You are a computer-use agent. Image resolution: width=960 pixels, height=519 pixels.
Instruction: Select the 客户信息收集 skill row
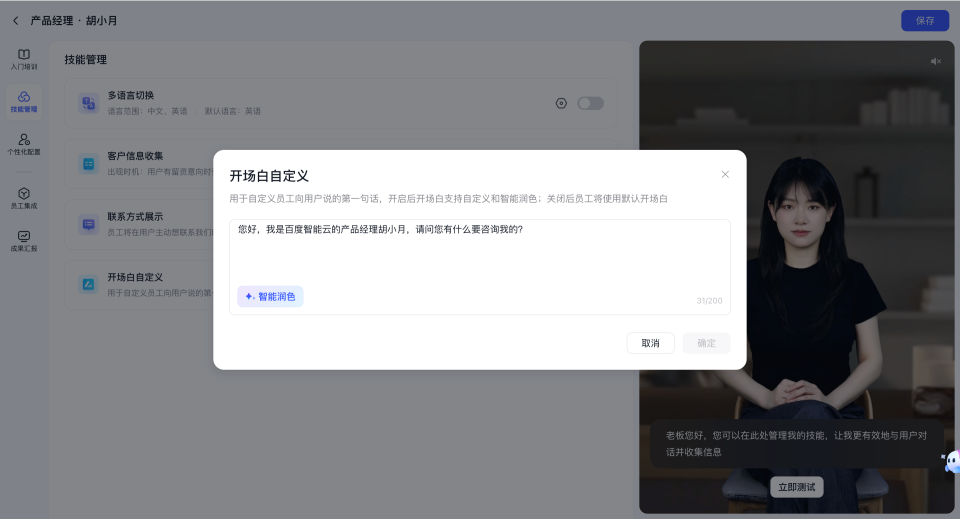click(140, 162)
